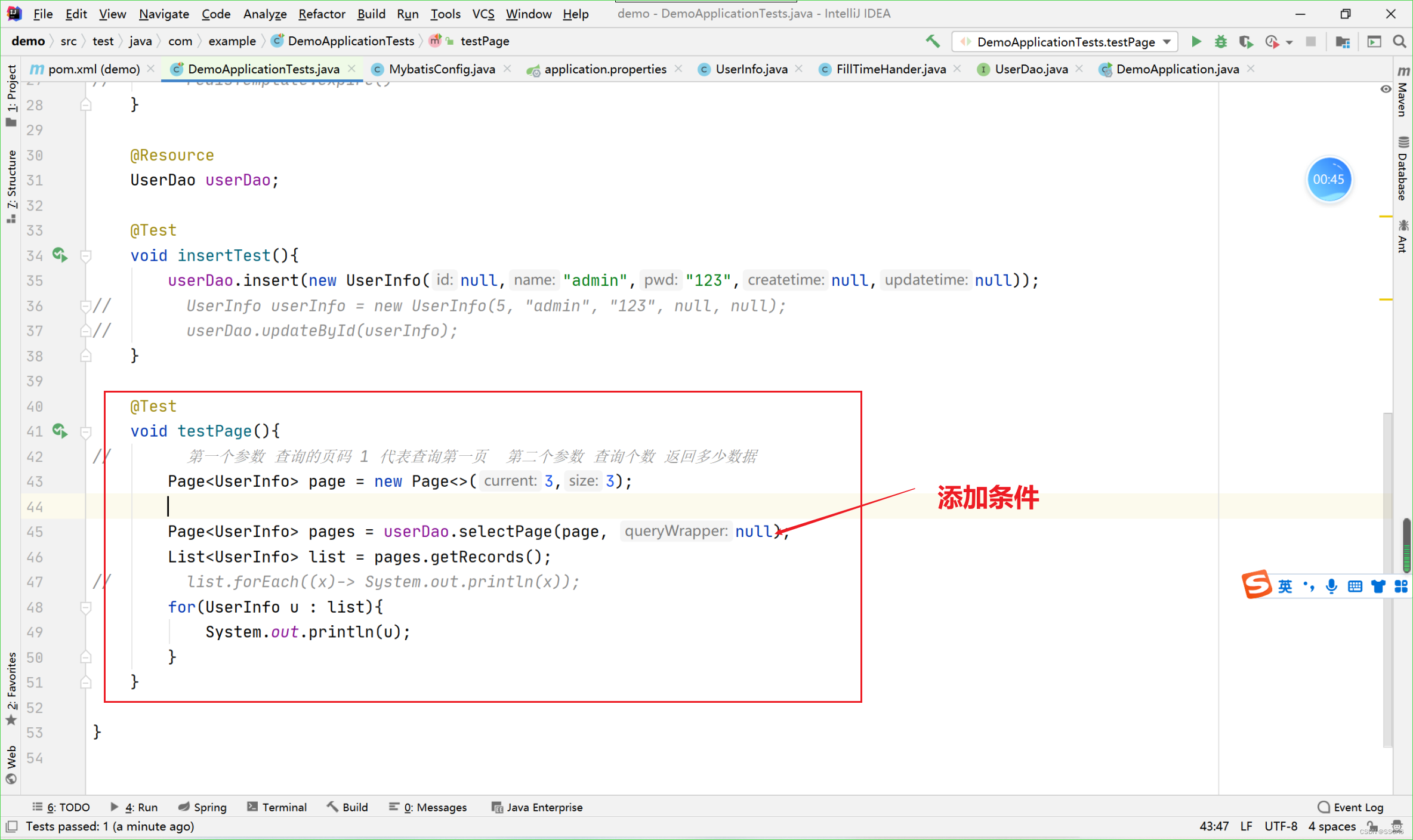Switch to MybatisConfig.java tab

(x=442, y=69)
